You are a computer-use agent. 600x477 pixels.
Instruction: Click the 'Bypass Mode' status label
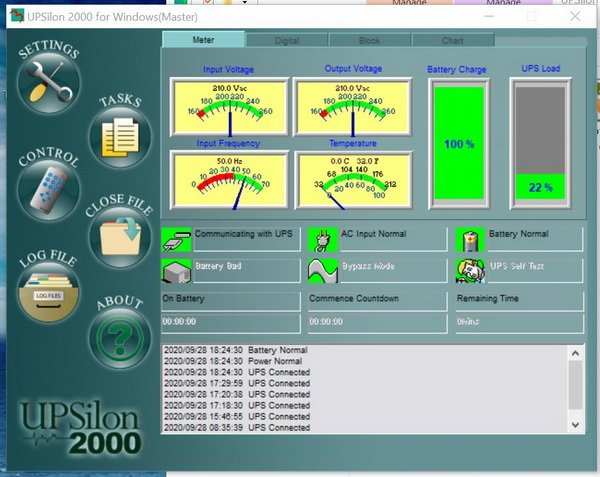pos(368,266)
